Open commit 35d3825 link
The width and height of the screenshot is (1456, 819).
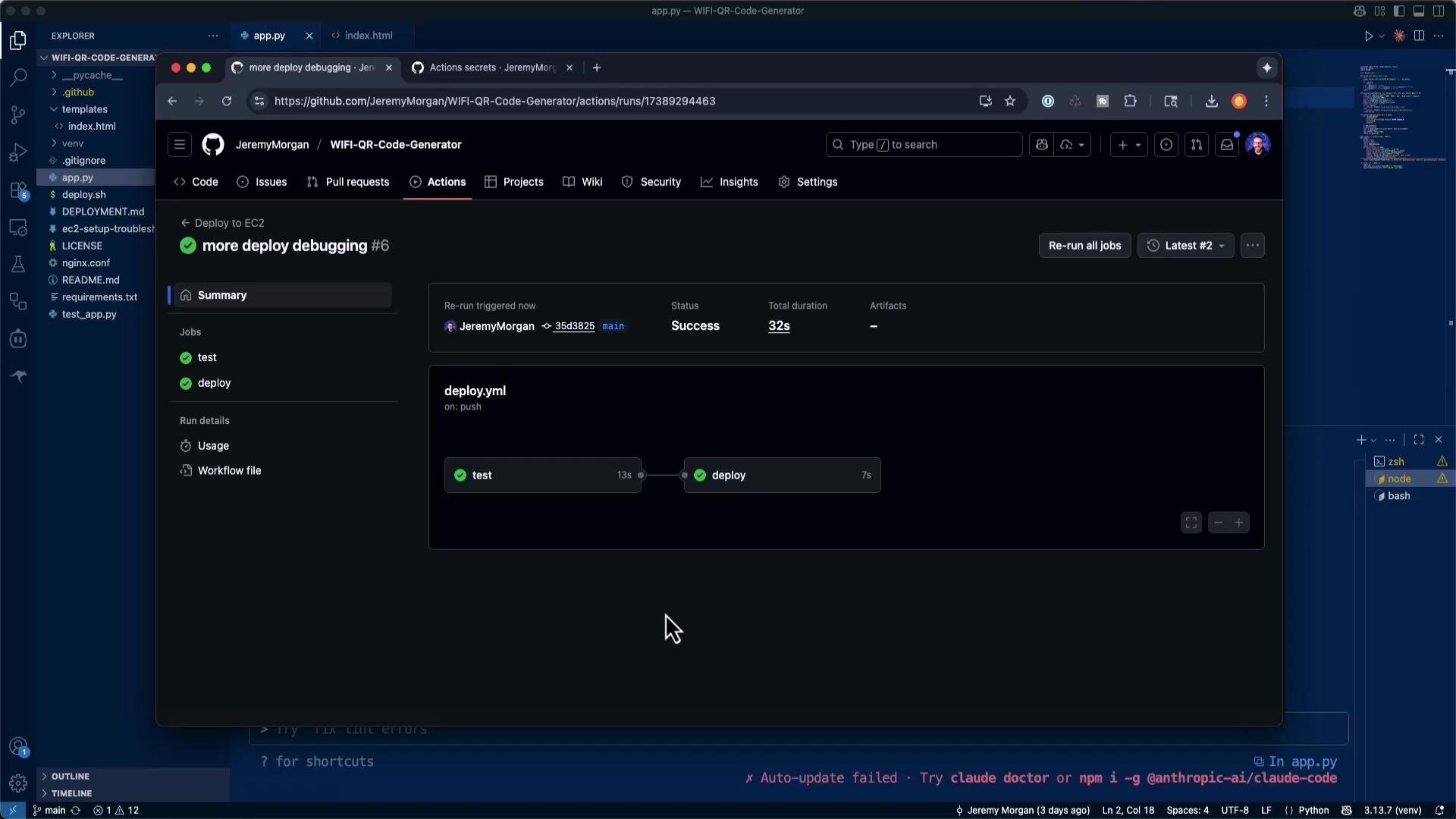[574, 326]
